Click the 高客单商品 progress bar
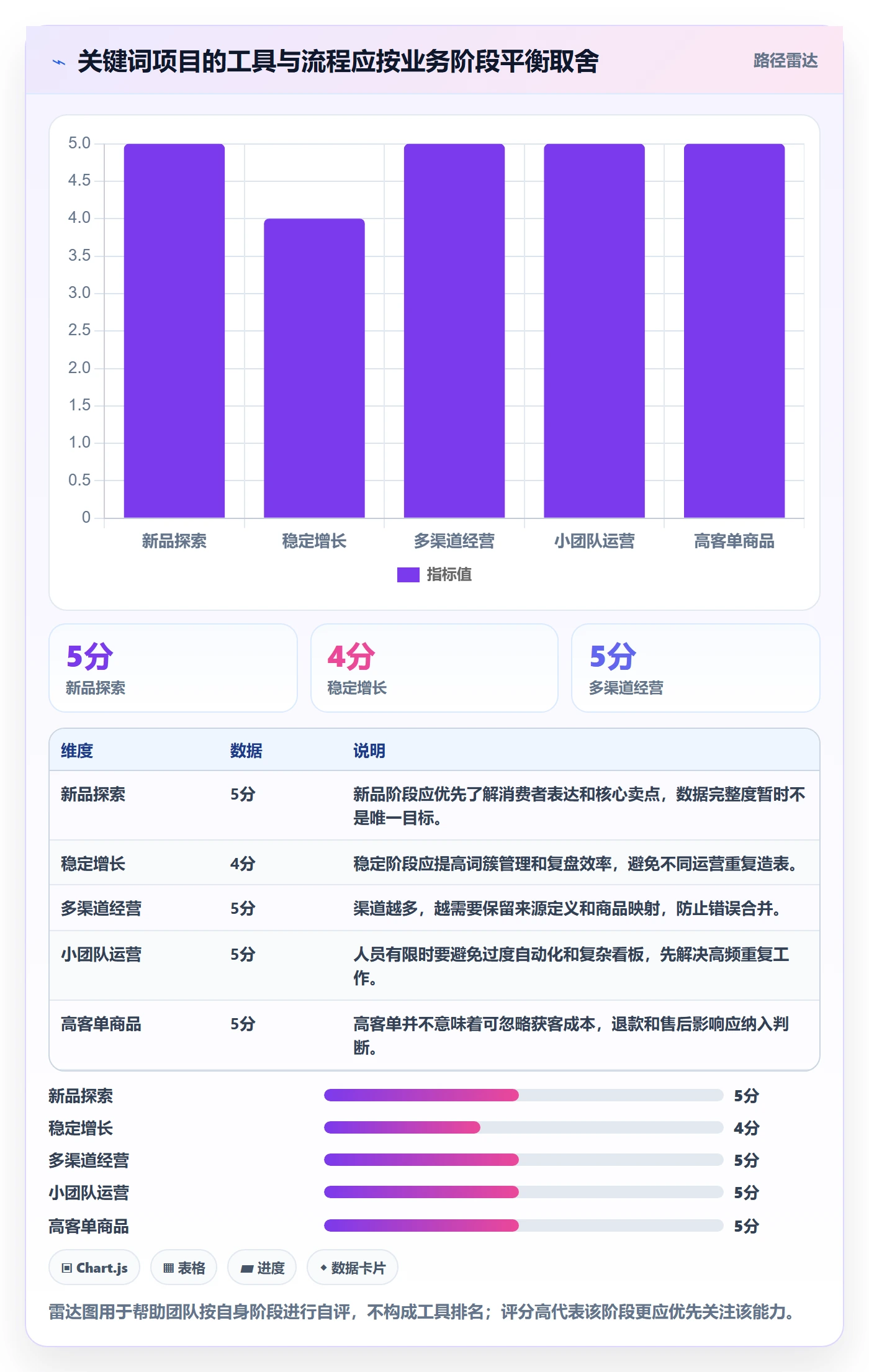Viewport: 869px width, 1372px height. point(523,1225)
